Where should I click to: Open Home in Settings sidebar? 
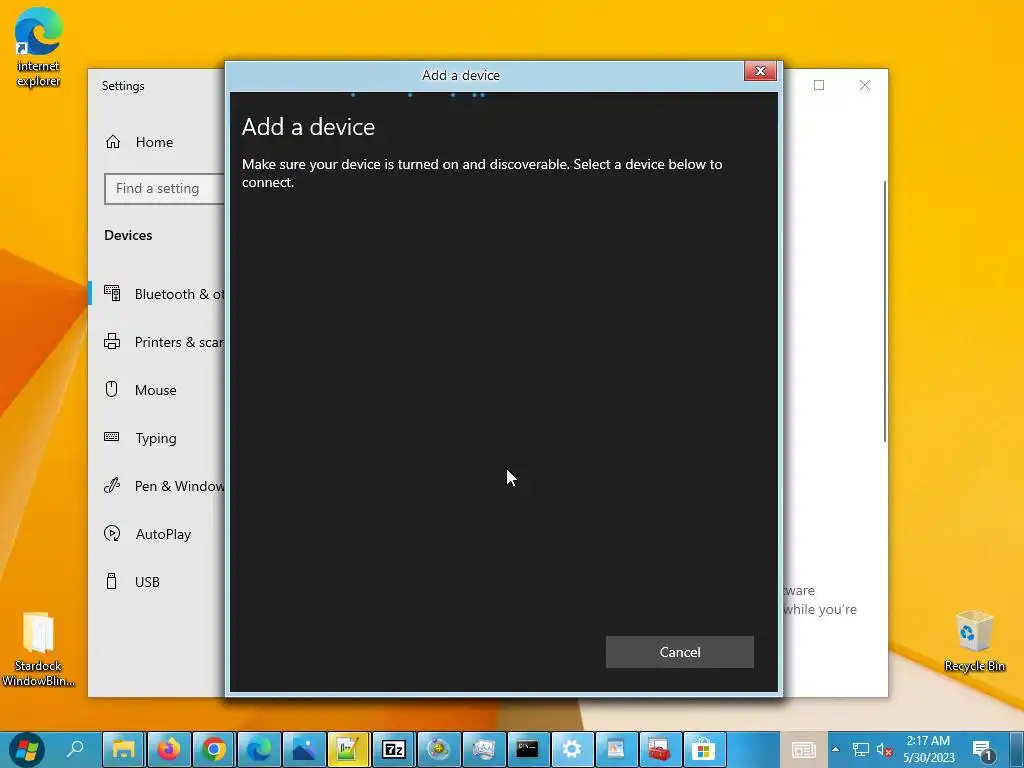[x=157, y=142]
